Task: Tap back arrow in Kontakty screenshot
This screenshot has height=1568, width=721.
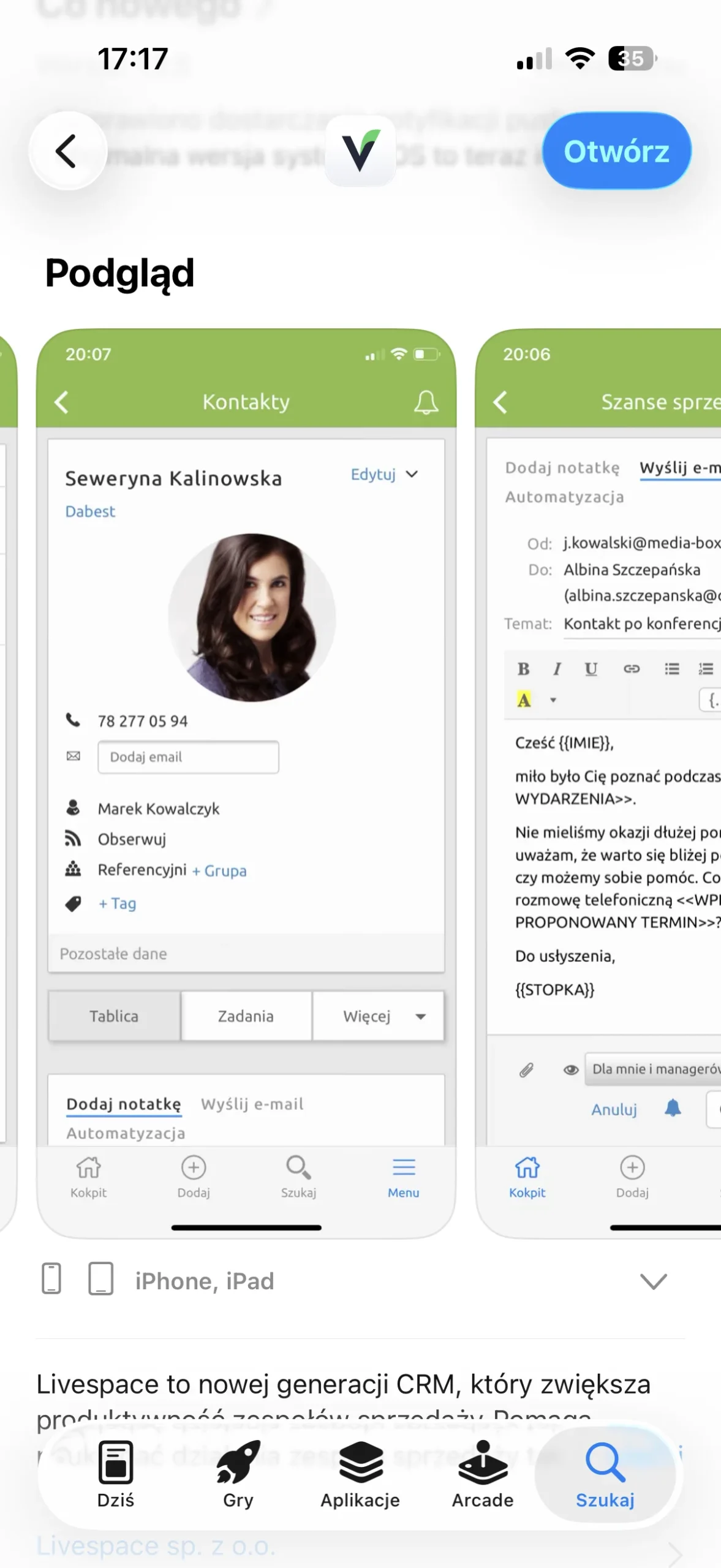Action: (x=62, y=402)
